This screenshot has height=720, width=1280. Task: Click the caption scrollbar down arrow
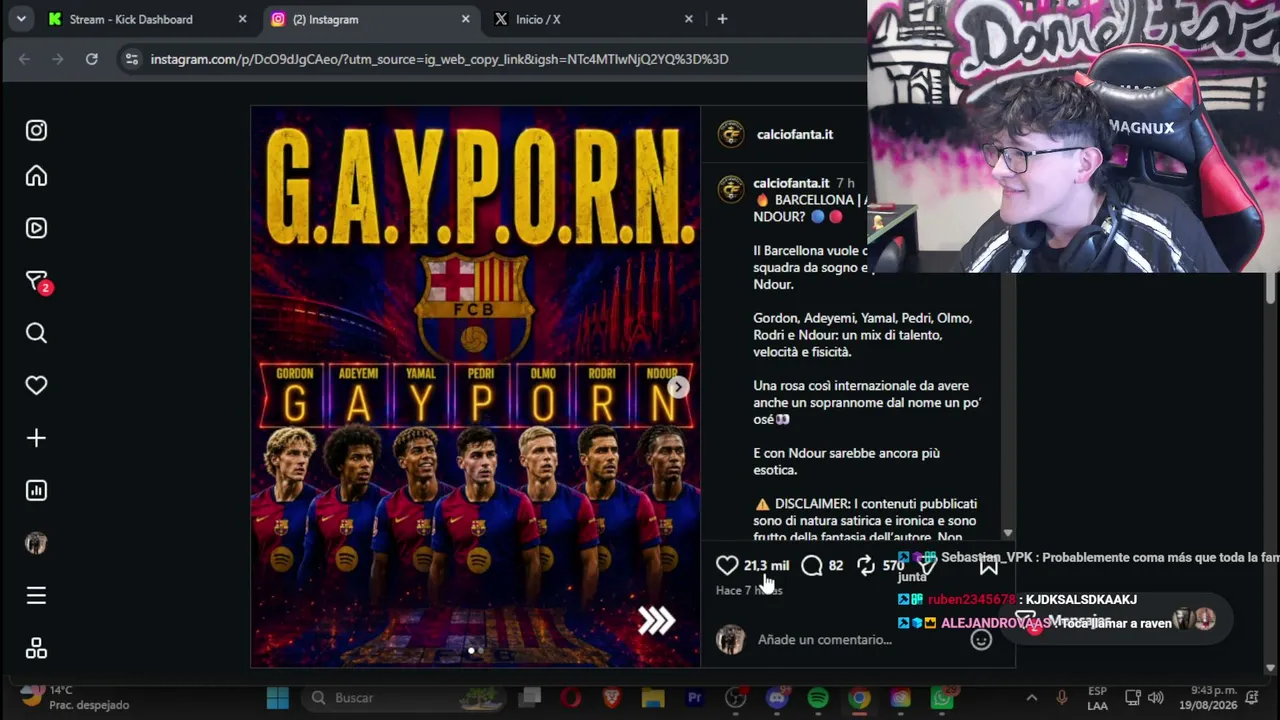tap(1008, 534)
